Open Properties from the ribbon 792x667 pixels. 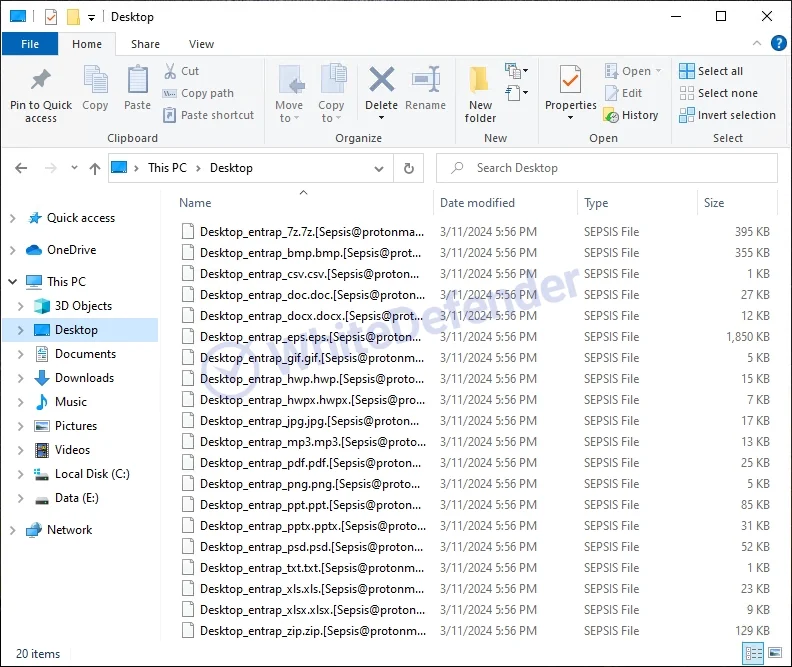click(570, 82)
